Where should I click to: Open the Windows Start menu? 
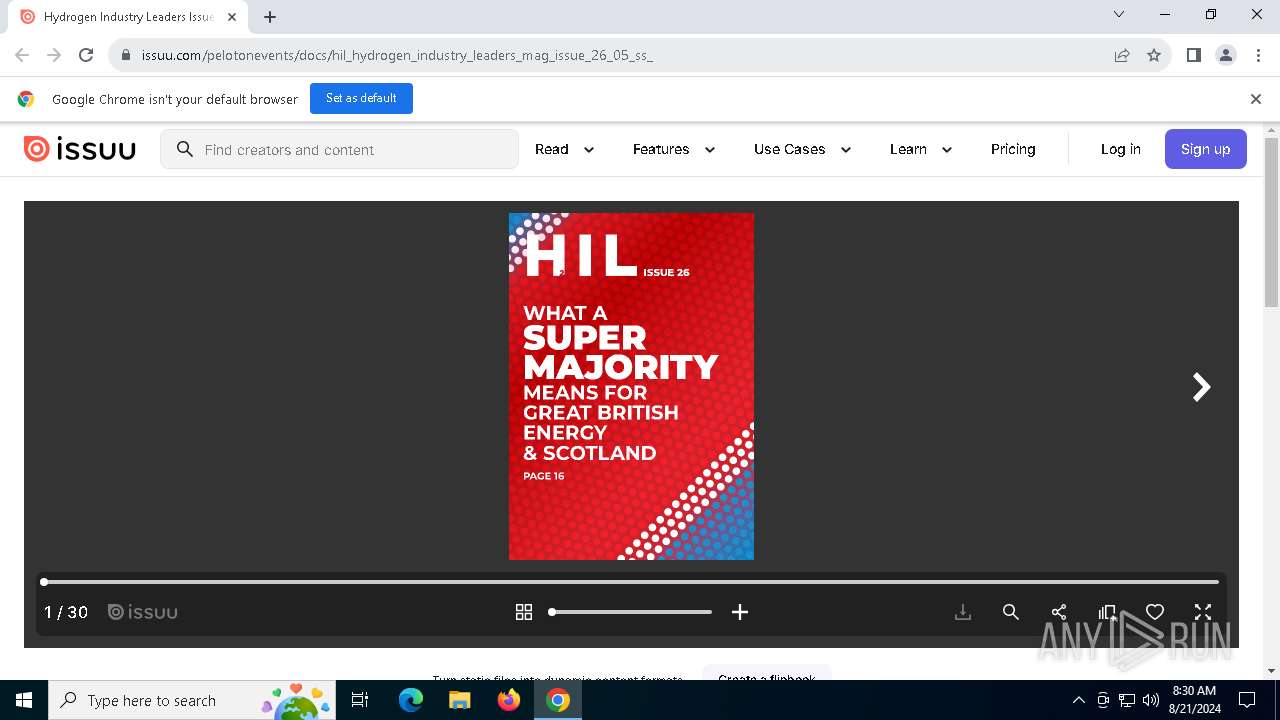pos(24,700)
